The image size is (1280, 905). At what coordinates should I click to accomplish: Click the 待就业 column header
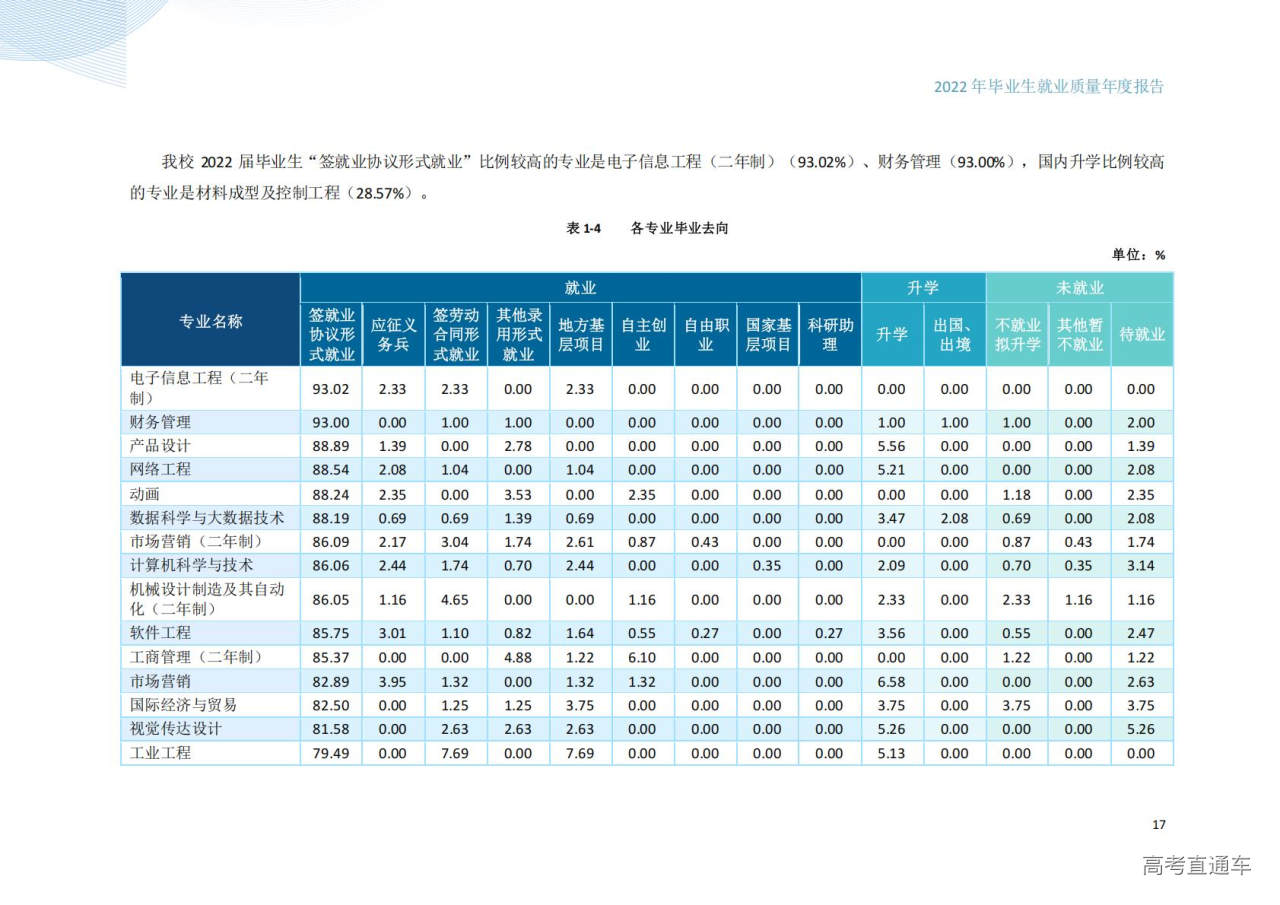pyautogui.click(x=1141, y=334)
